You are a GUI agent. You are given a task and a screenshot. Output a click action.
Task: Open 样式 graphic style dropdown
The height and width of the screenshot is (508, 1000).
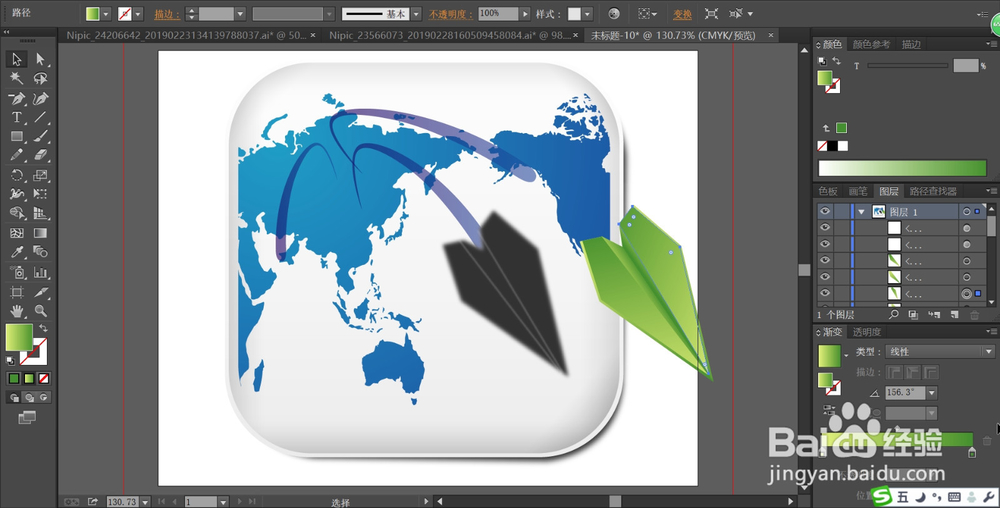coord(587,13)
